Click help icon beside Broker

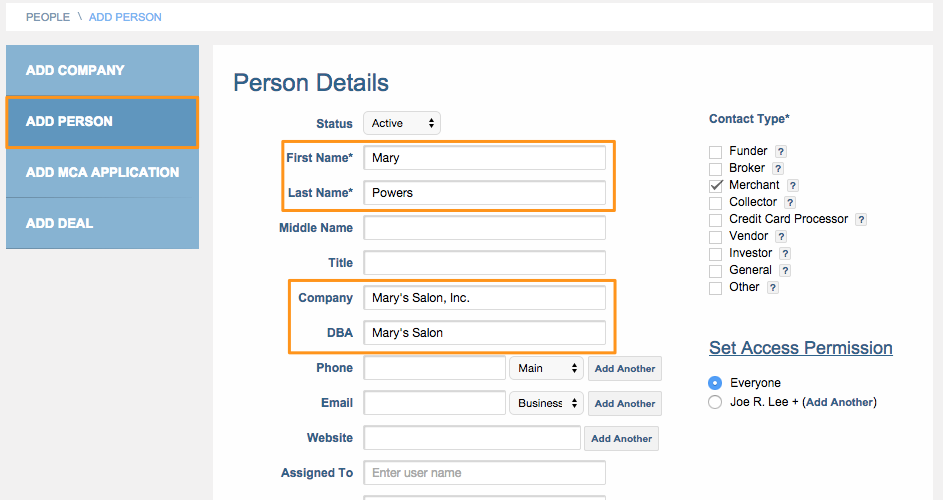777,169
